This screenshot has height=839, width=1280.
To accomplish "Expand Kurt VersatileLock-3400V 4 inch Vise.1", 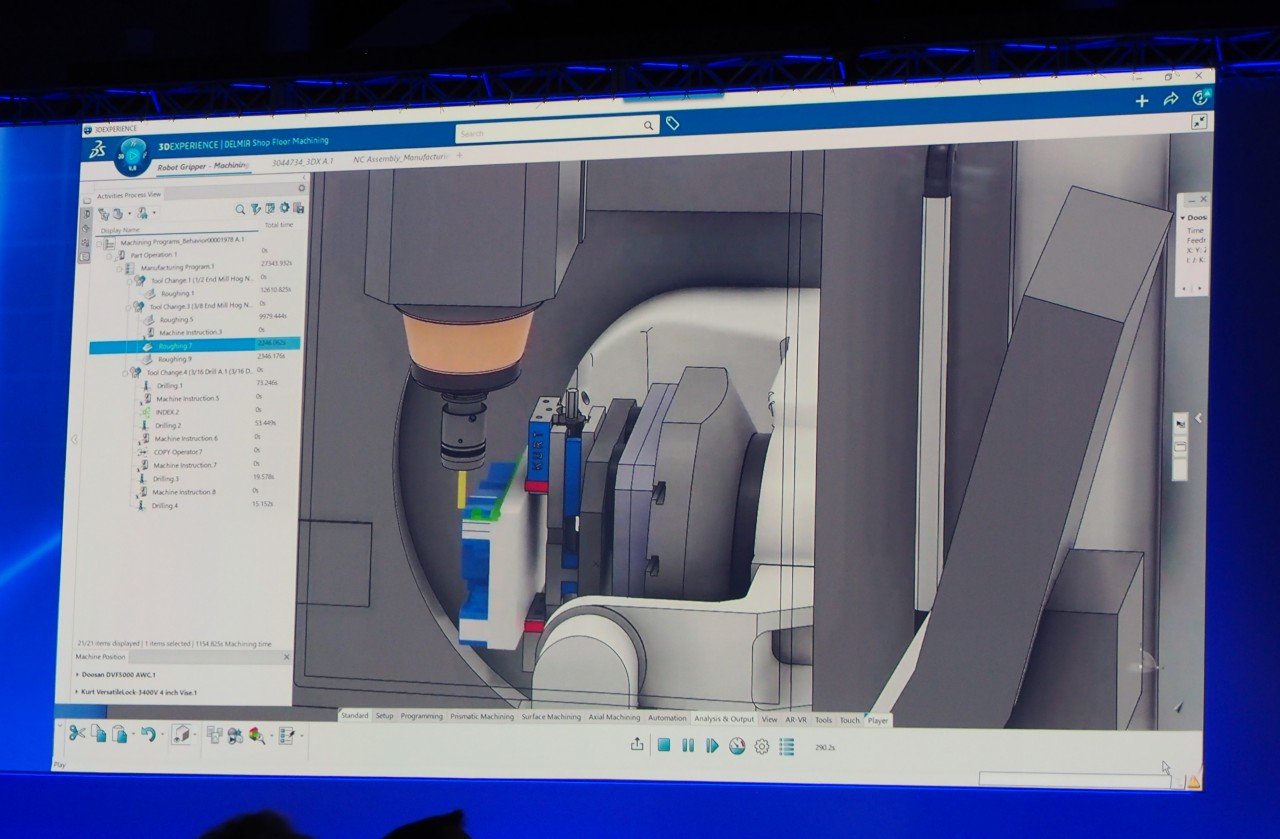I will tap(79, 693).
